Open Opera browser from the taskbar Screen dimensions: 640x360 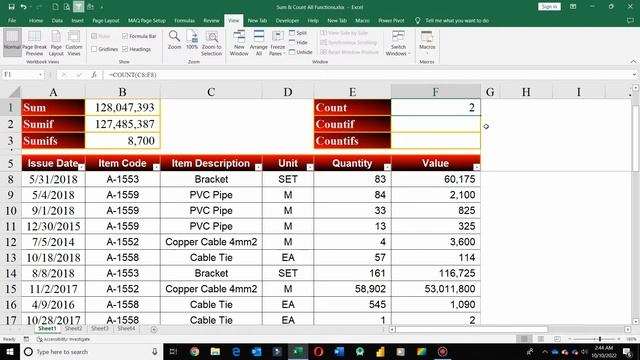tap(318, 351)
